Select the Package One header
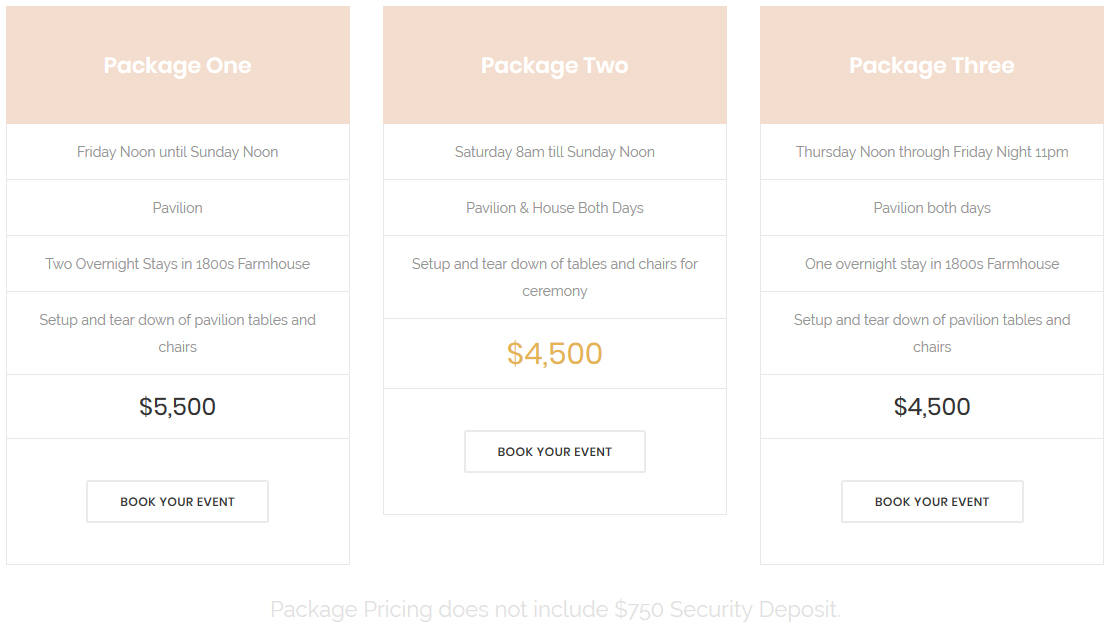Screen dimensions: 1109x627 [x=178, y=65]
